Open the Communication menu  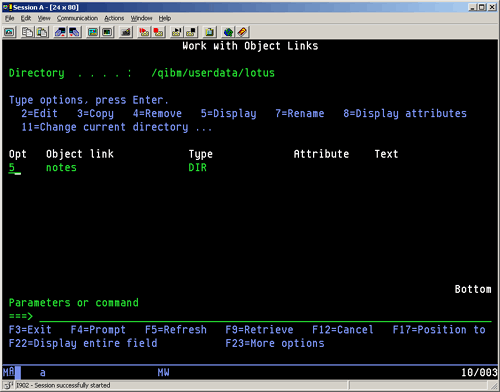click(x=77, y=18)
